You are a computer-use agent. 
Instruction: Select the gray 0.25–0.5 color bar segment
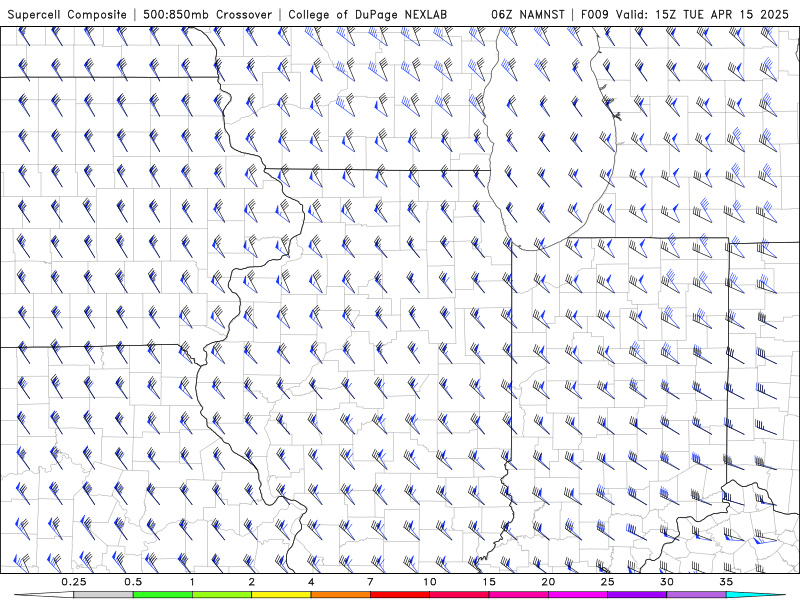coord(103,595)
